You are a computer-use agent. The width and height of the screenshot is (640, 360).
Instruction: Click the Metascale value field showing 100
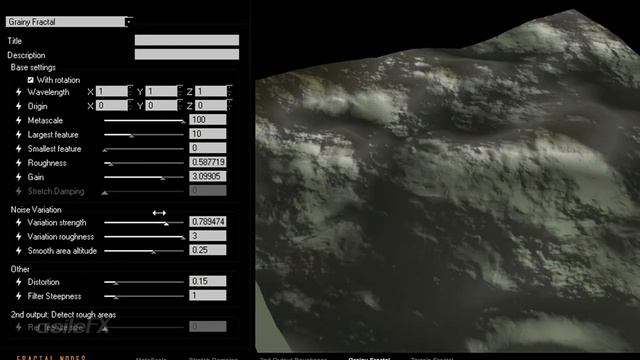click(x=208, y=120)
